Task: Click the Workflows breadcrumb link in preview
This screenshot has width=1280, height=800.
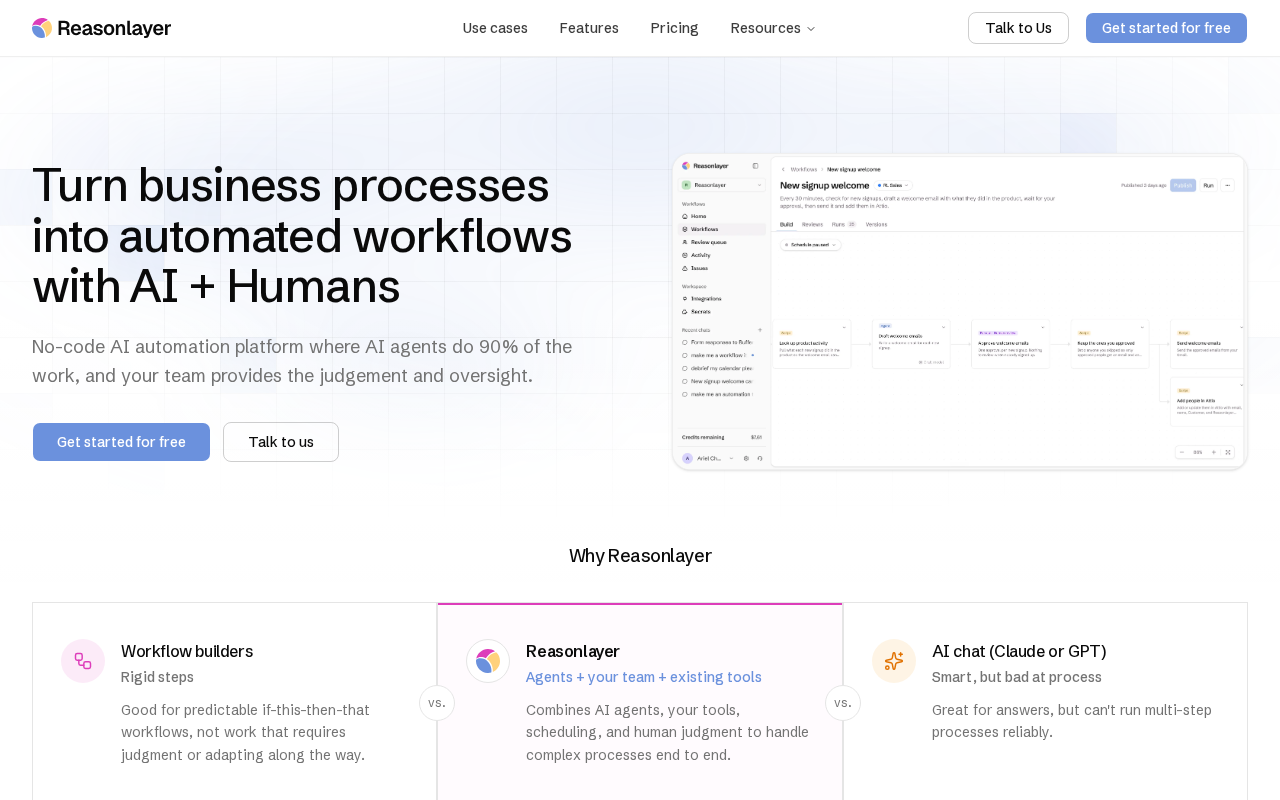Action: coord(804,169)
